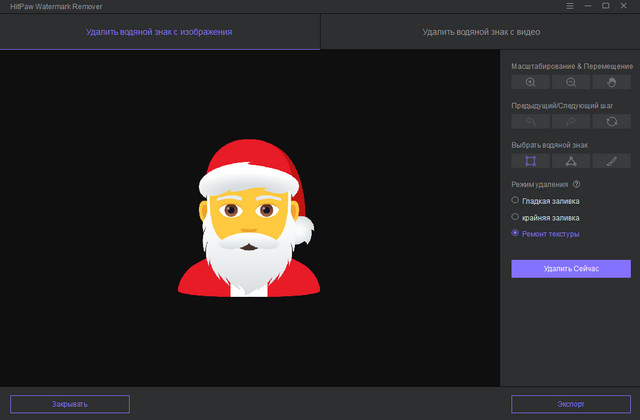Open the hamburger menu in title bar

570,6
